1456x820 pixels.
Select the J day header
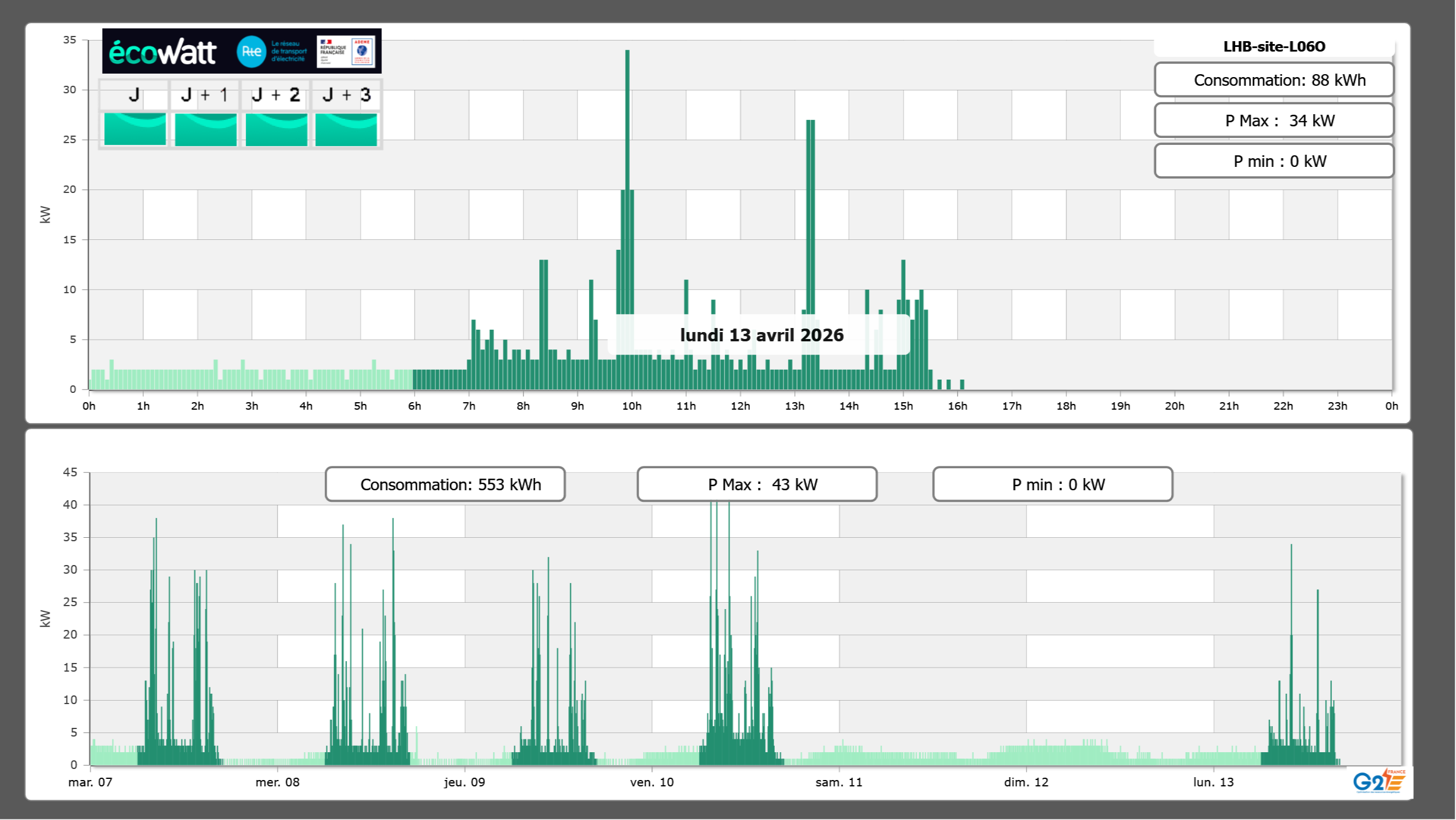click(x=135, y=95)
